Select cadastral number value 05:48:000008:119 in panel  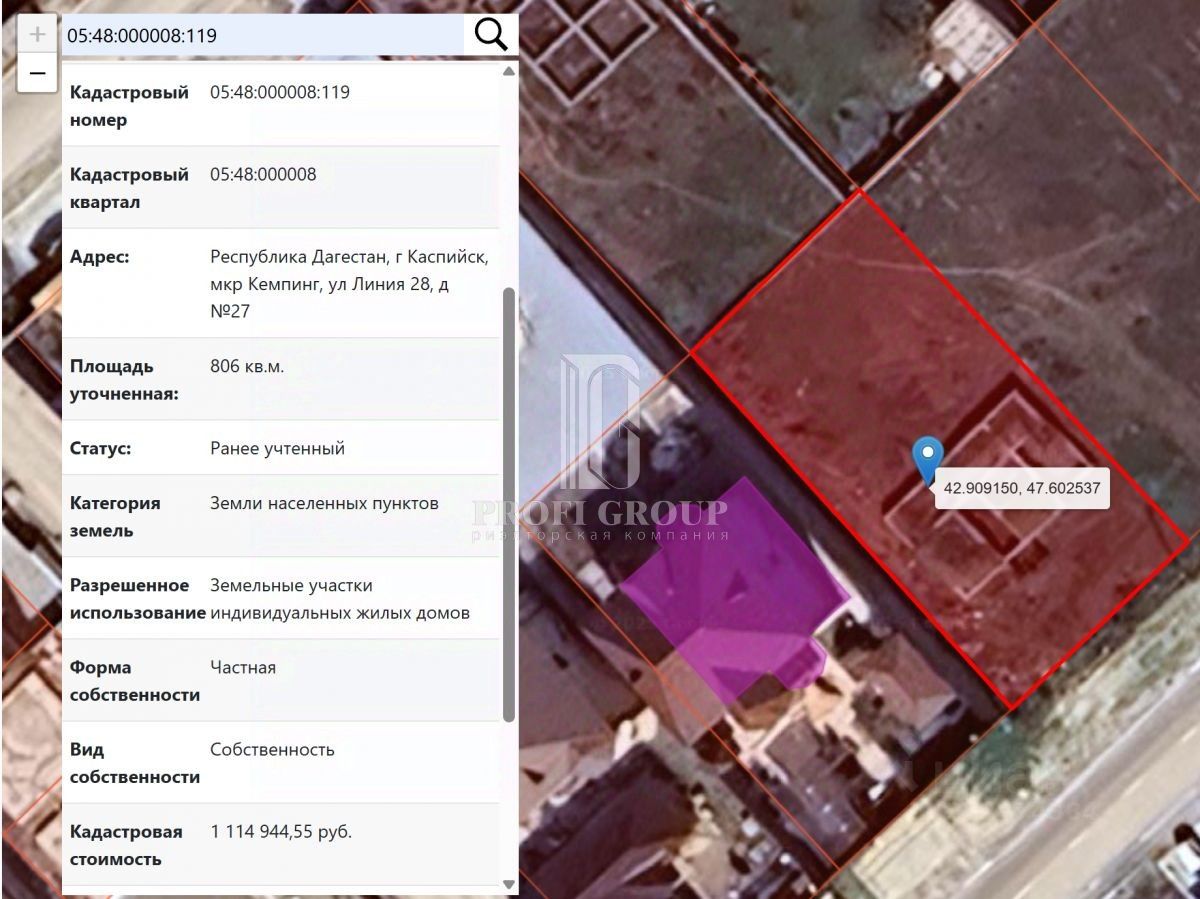coord(280,92)
